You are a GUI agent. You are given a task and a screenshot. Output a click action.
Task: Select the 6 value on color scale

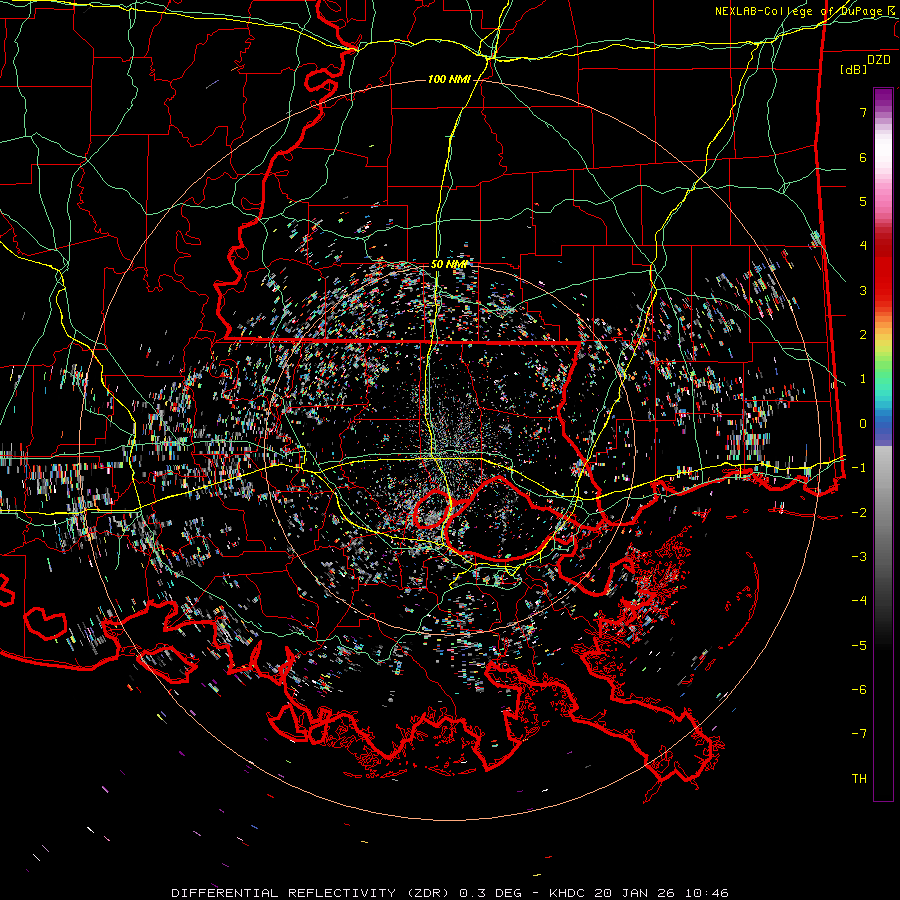[x=863, y=157]
